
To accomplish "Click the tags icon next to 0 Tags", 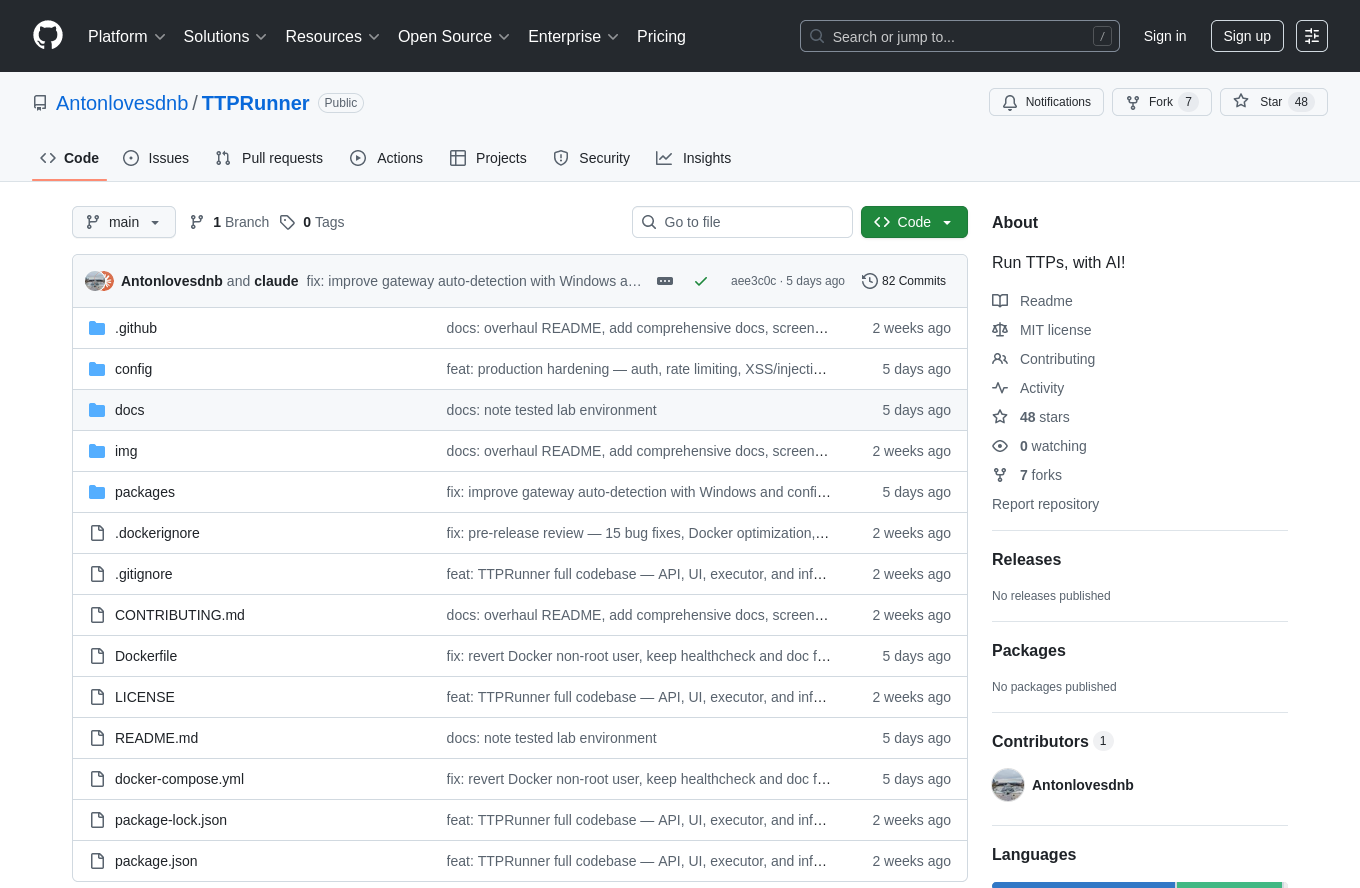I will 287,222.
